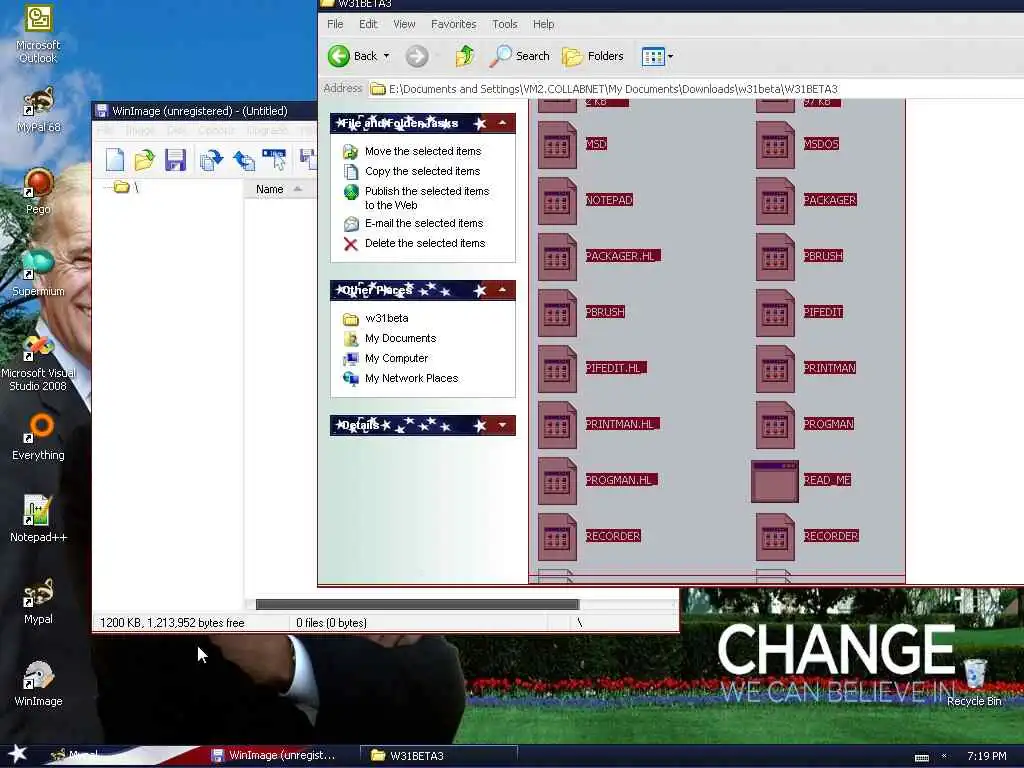Image resolution: width=1024 pixels, height=768 pixels.
Task: Select the MSDOS file icon
Action: (775, 145)
